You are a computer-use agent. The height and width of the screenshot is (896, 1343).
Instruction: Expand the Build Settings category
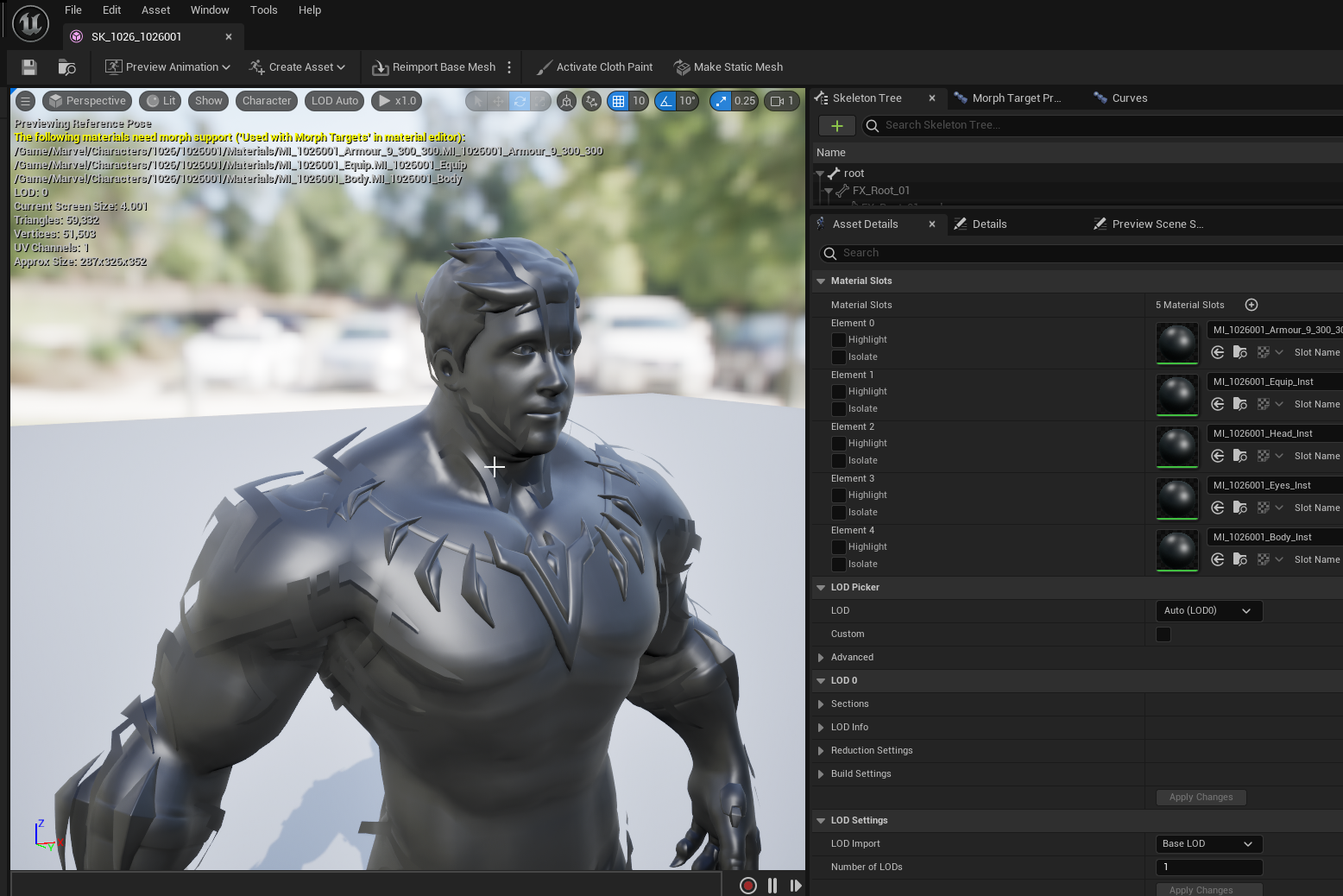tap(821, 774)
